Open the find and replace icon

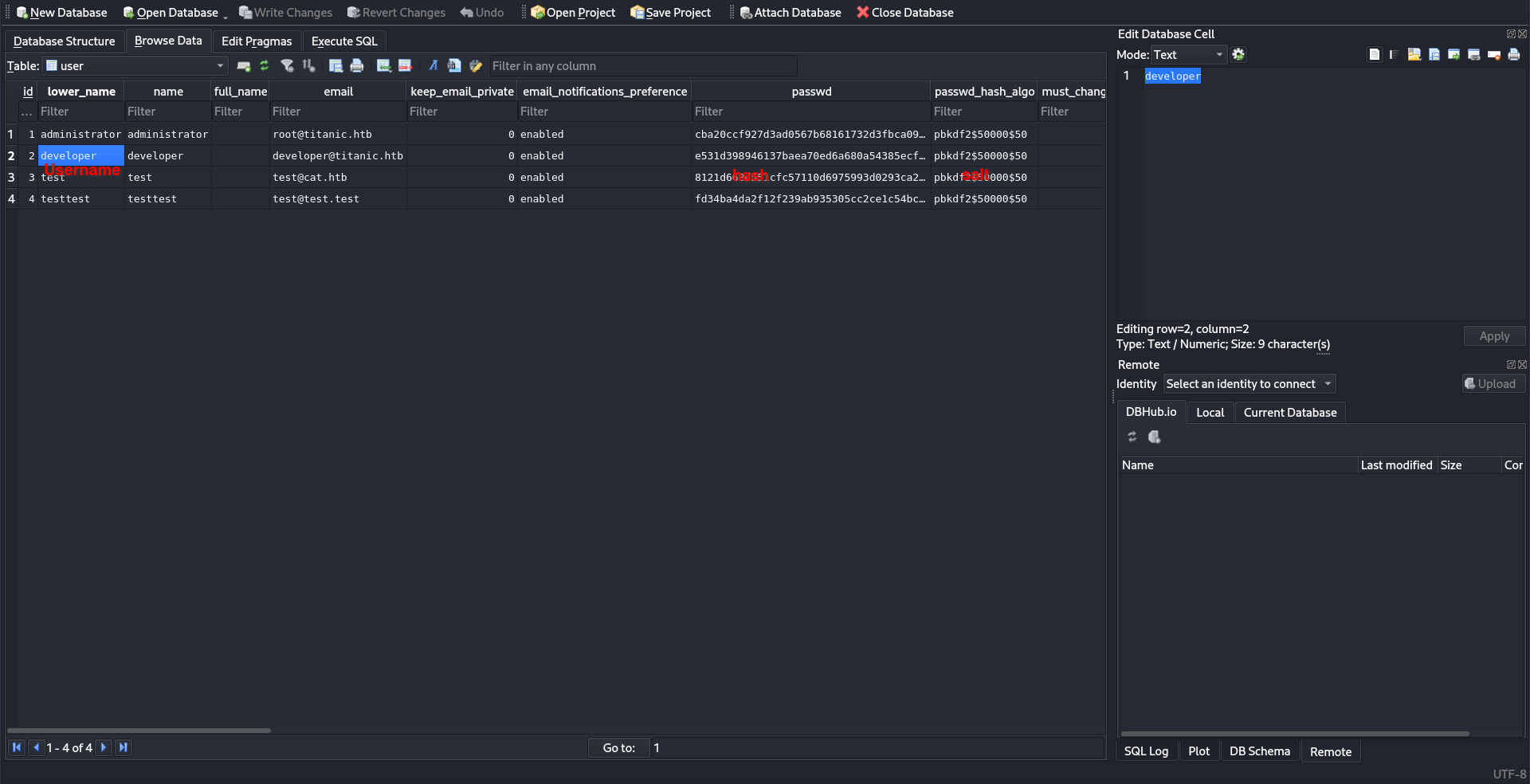(476, 66)
